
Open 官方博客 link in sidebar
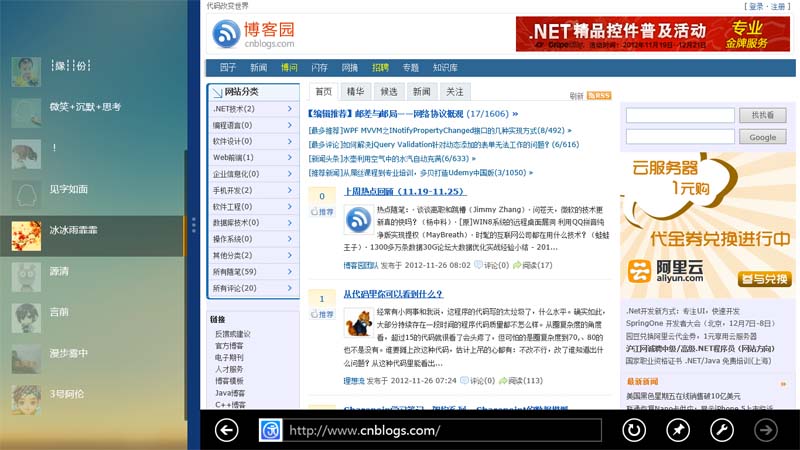[229, 346]
